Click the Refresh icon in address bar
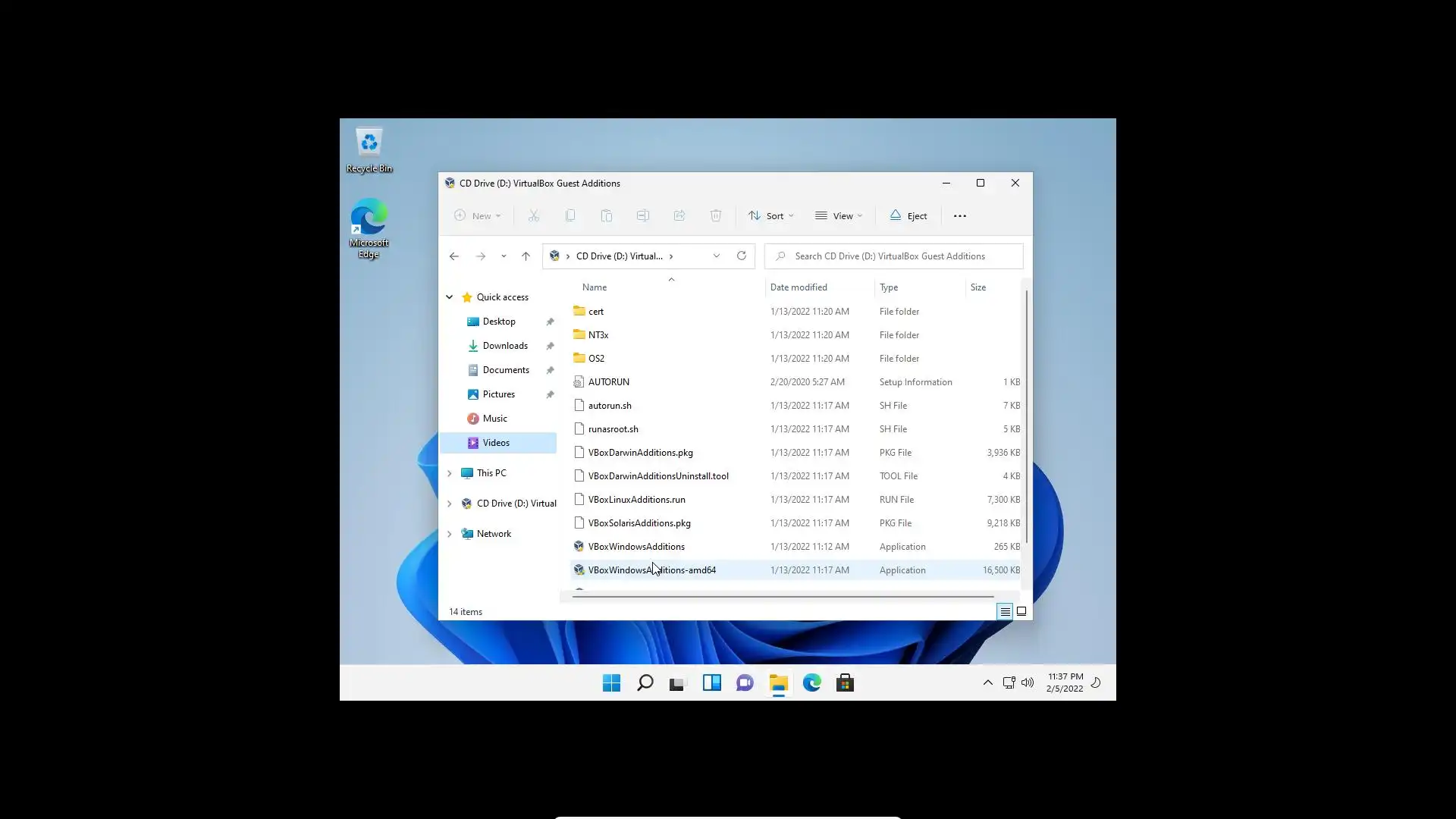 (x=741, y=256)
